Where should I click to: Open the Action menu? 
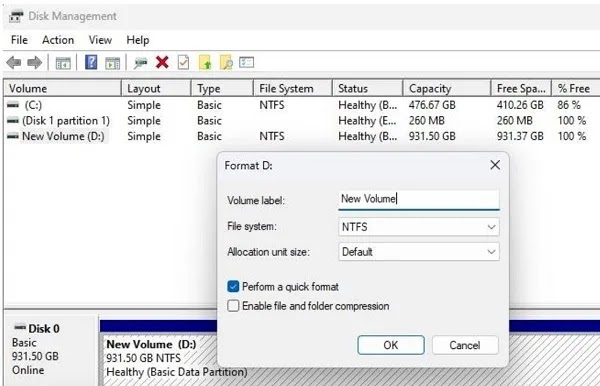tap(58, 40)
